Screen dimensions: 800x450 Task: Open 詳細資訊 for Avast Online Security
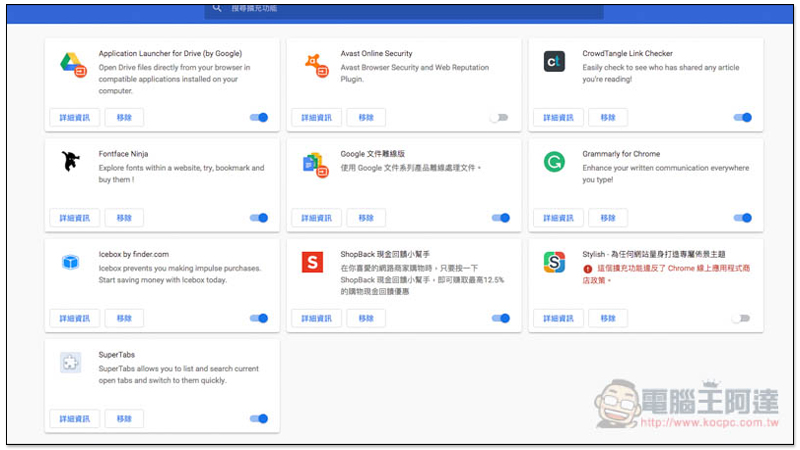[x=316, y=117]
